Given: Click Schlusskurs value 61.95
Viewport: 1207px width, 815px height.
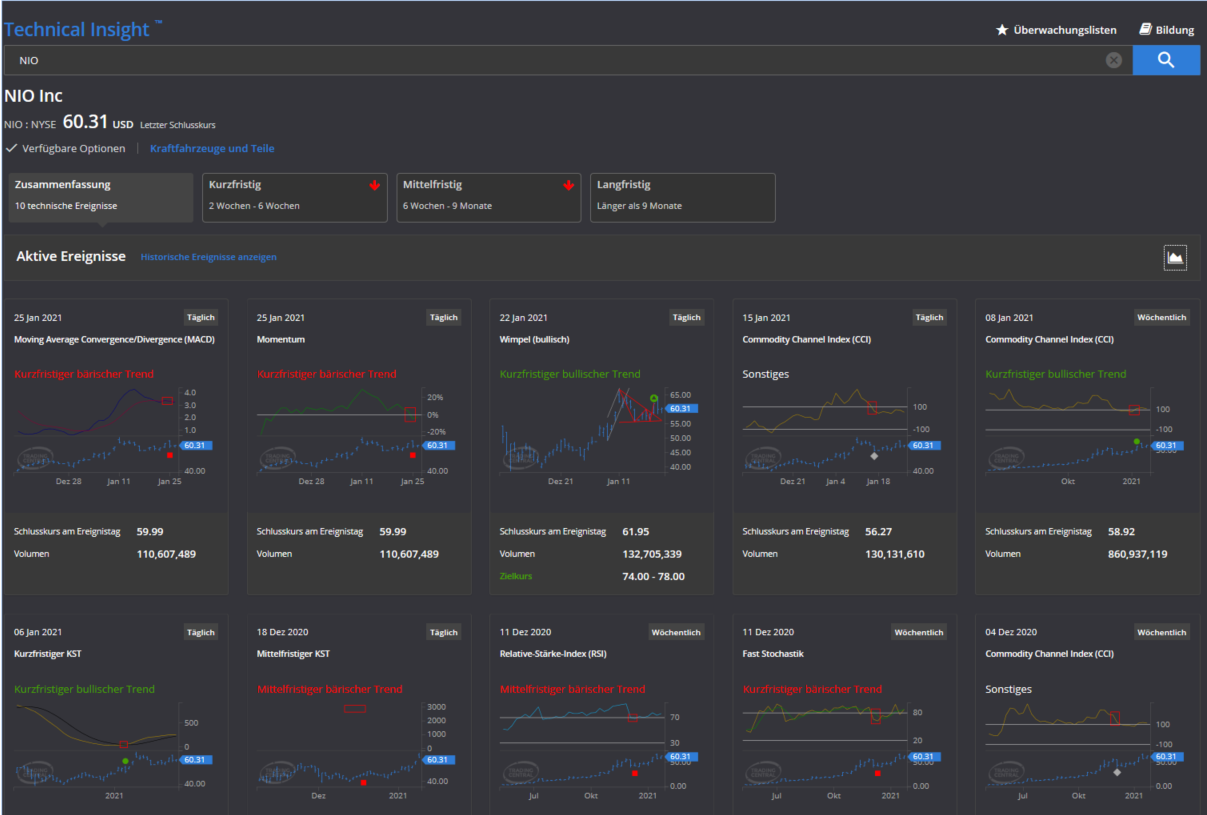Looking at the screenshot, I should [636, 532].
